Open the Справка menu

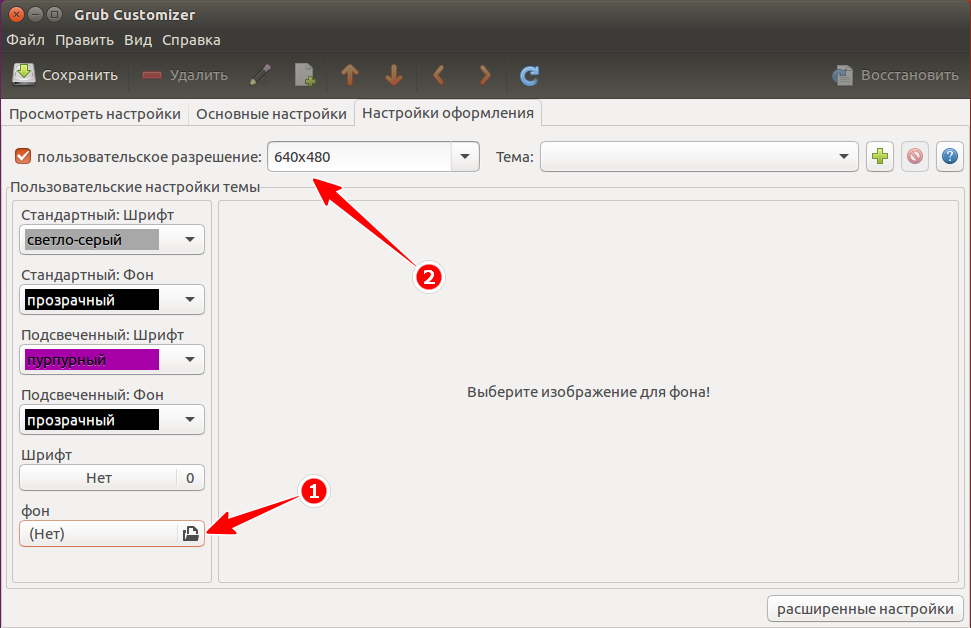(x=191, y=40)
